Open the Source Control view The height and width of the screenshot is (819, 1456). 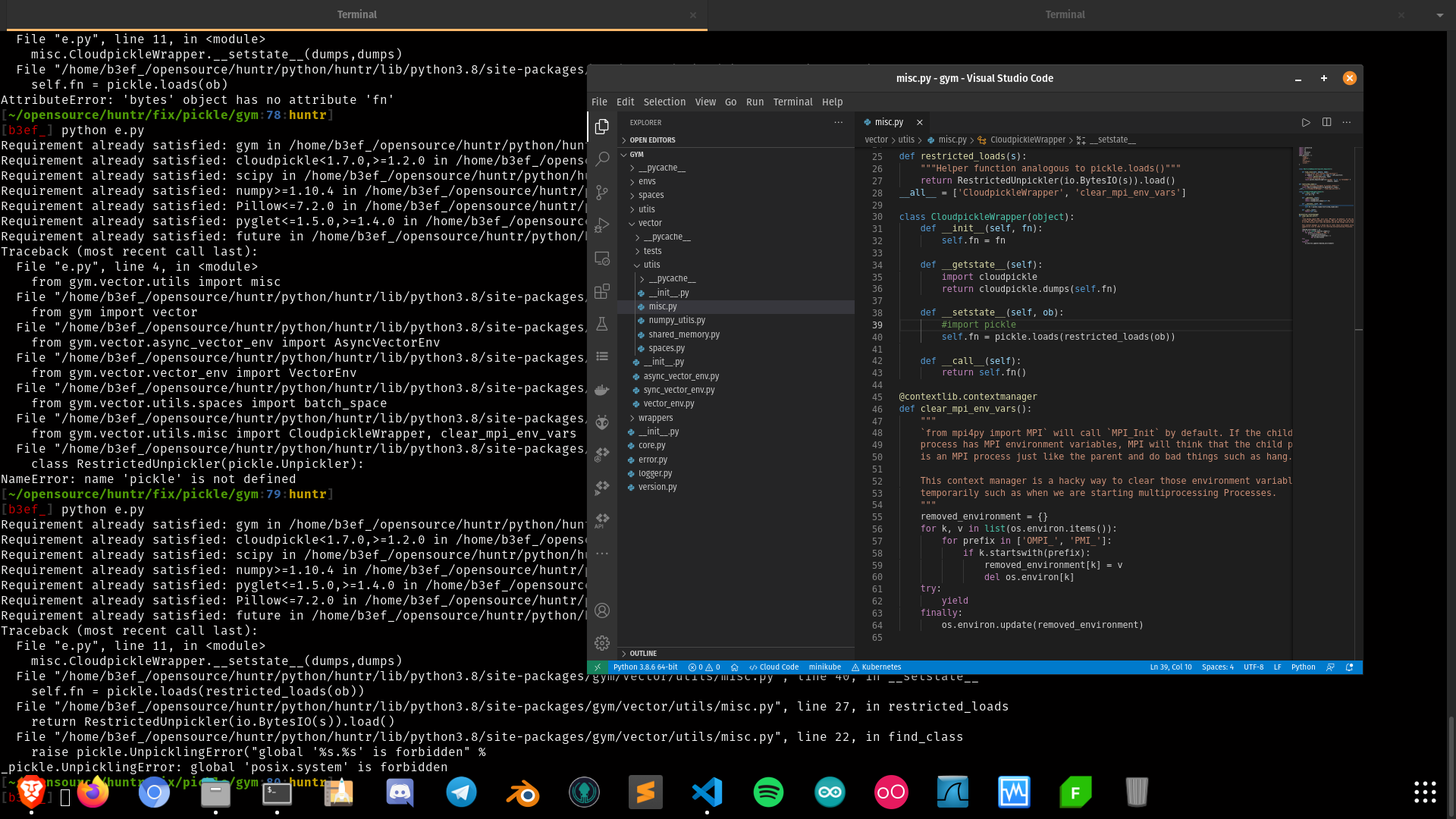(601, 193)
